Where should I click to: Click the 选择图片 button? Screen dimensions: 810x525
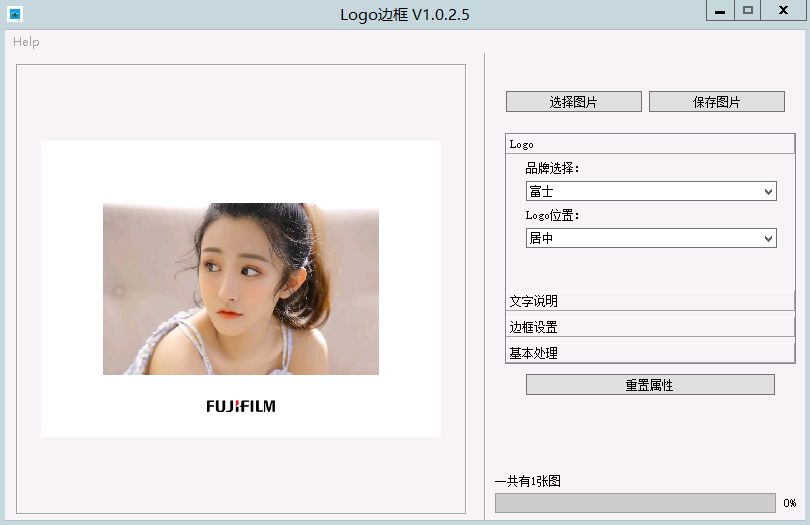[x=573, y=102]
